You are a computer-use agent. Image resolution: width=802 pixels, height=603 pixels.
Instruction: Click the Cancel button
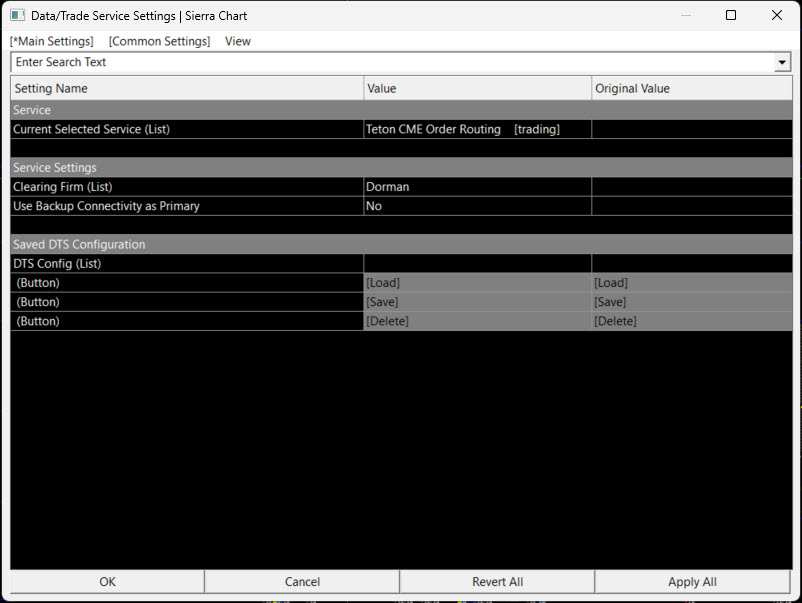click(x=302, y=582)
